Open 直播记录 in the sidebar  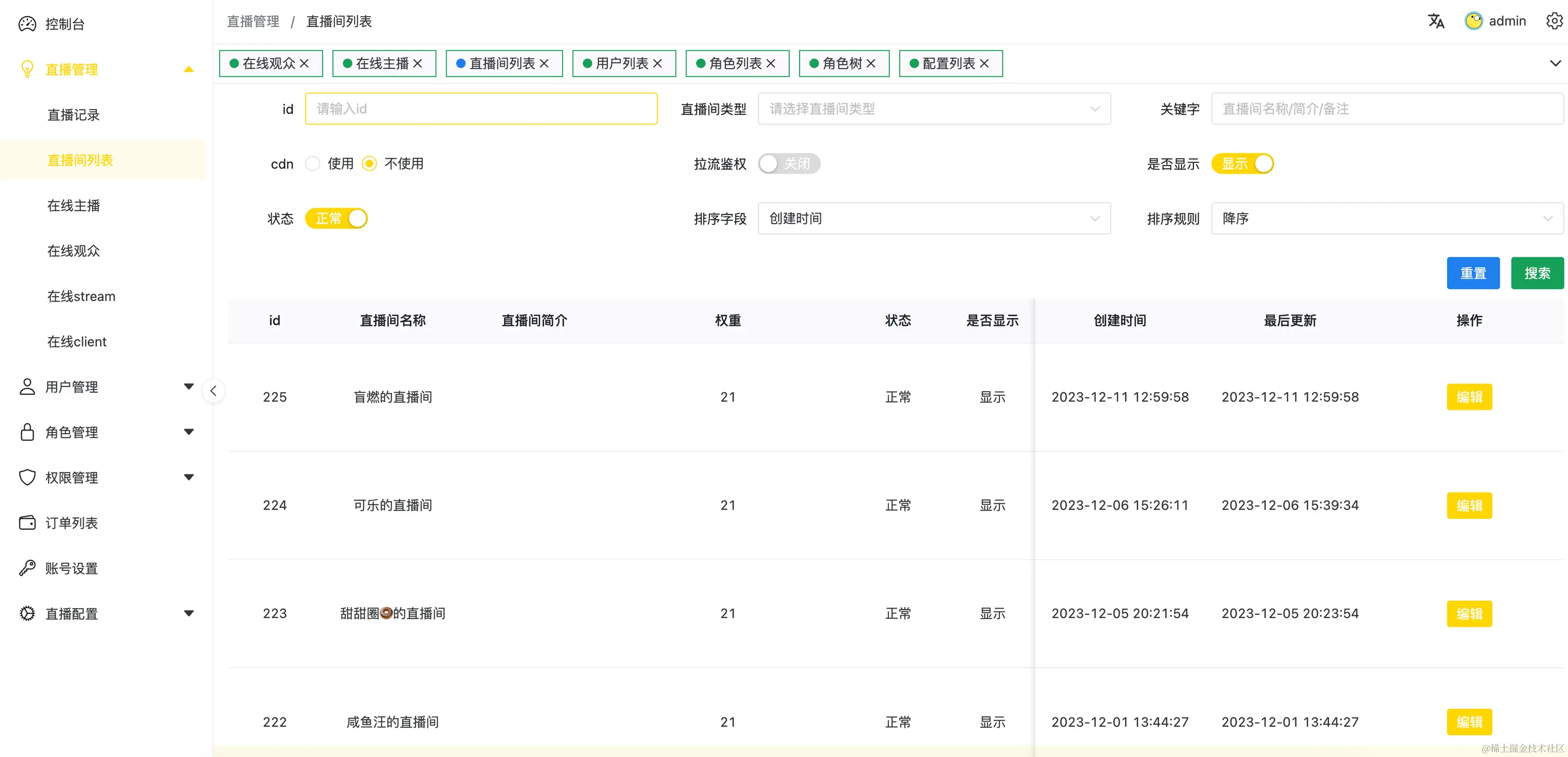(74, 115)
